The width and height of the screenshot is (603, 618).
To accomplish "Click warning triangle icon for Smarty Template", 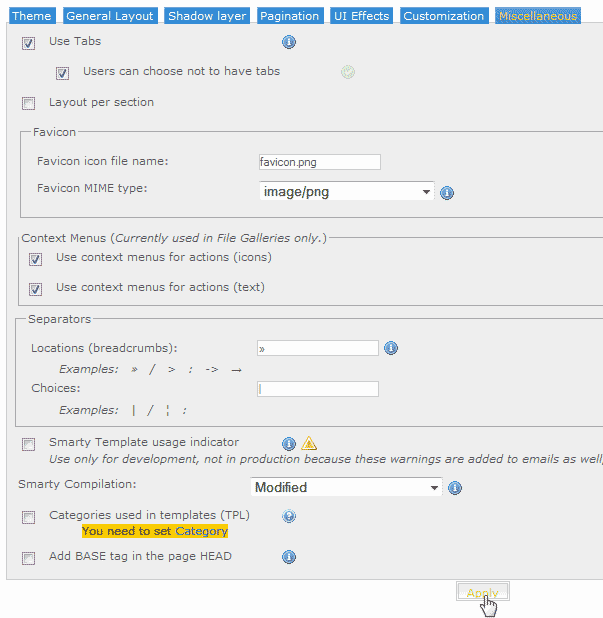I will [x=309, y=443].
